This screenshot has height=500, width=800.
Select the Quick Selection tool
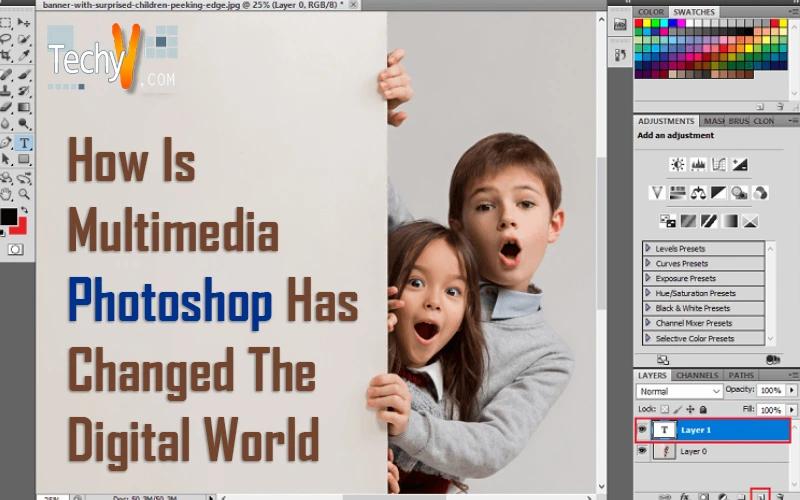pyautogui.click(x=23, y=39)
